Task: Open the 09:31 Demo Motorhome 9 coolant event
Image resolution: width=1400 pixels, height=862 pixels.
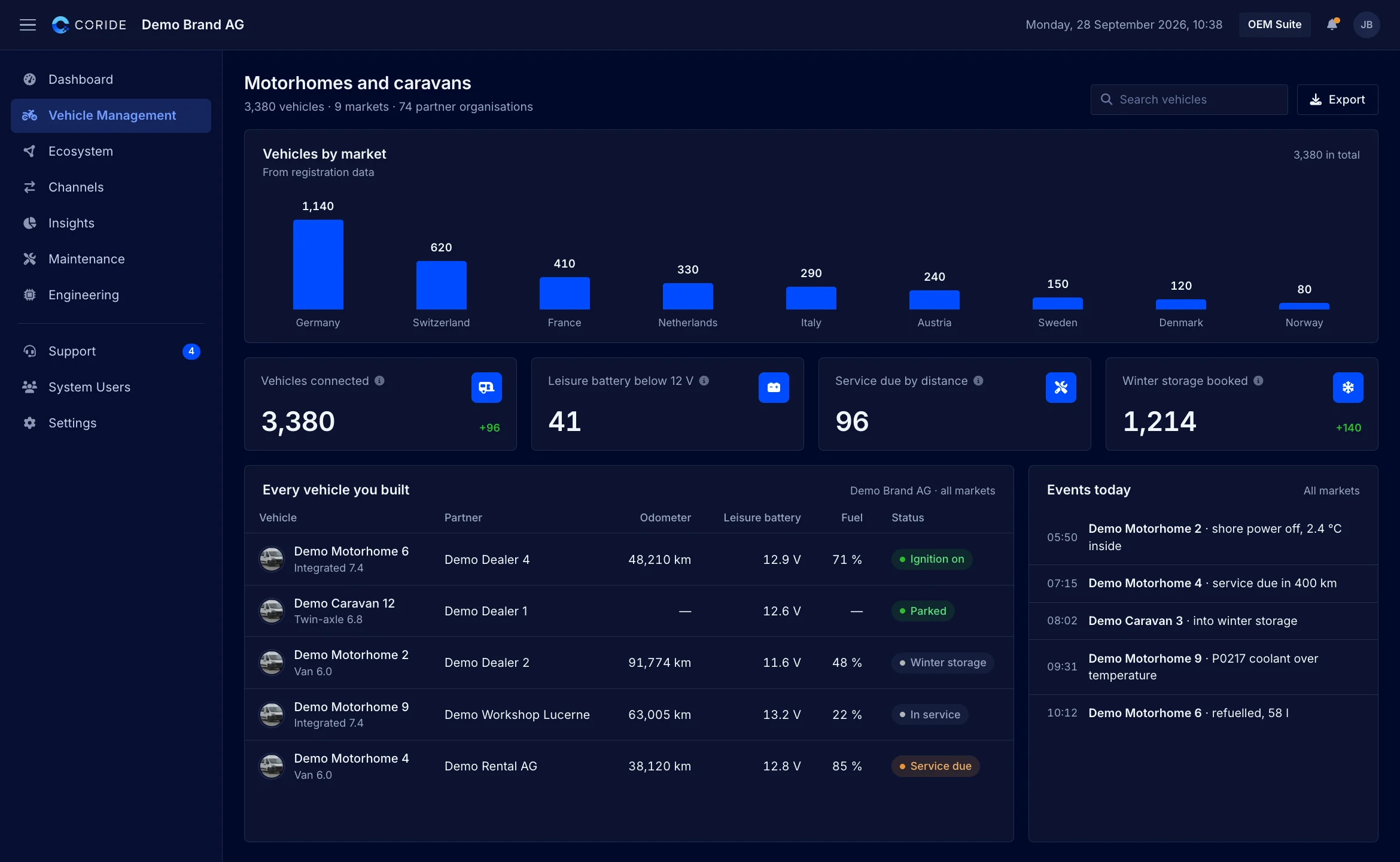Action: [x=1203, y=667]
